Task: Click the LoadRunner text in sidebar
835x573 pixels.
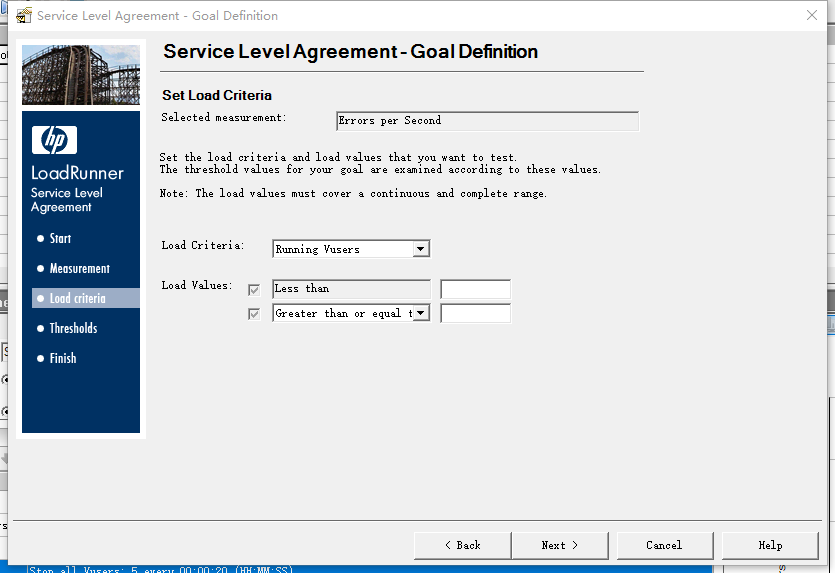Action: click(77, 173)
